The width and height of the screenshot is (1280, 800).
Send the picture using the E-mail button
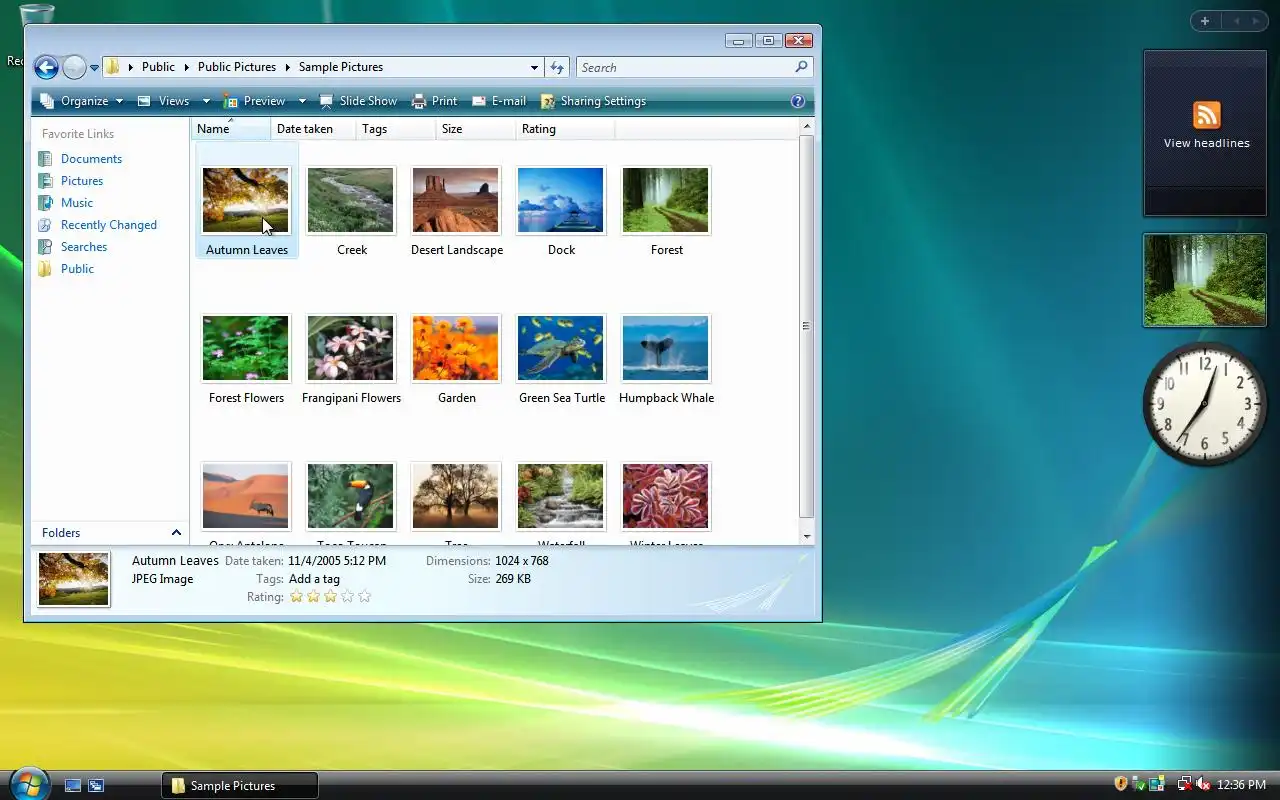(499, 101)
